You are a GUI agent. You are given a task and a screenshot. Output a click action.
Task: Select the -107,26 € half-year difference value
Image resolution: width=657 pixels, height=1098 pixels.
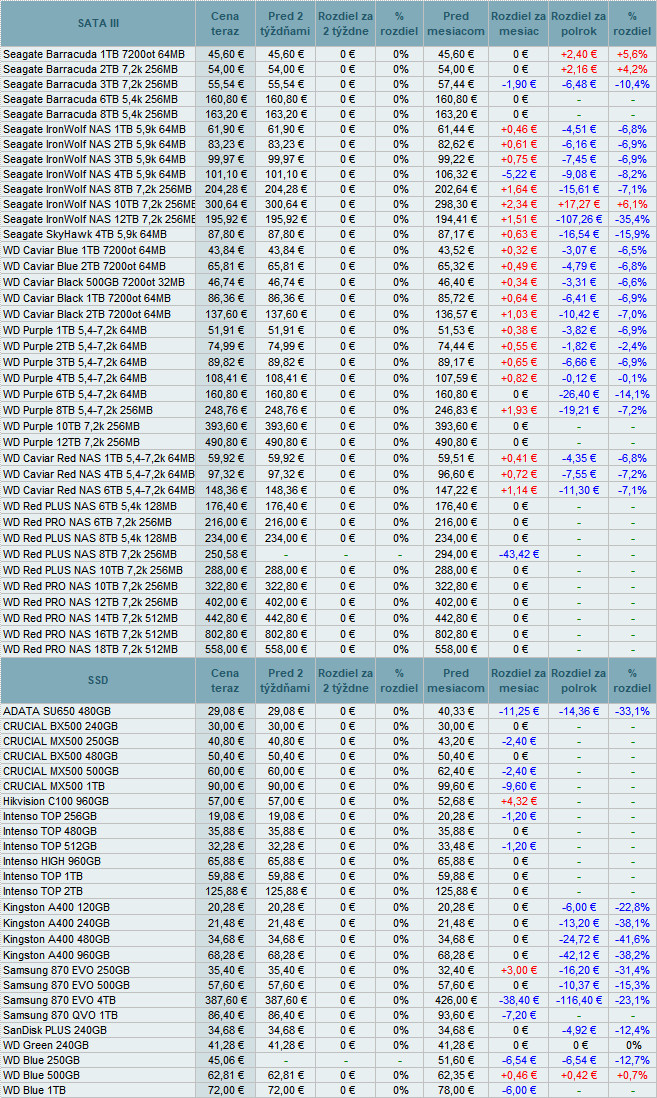579,219
